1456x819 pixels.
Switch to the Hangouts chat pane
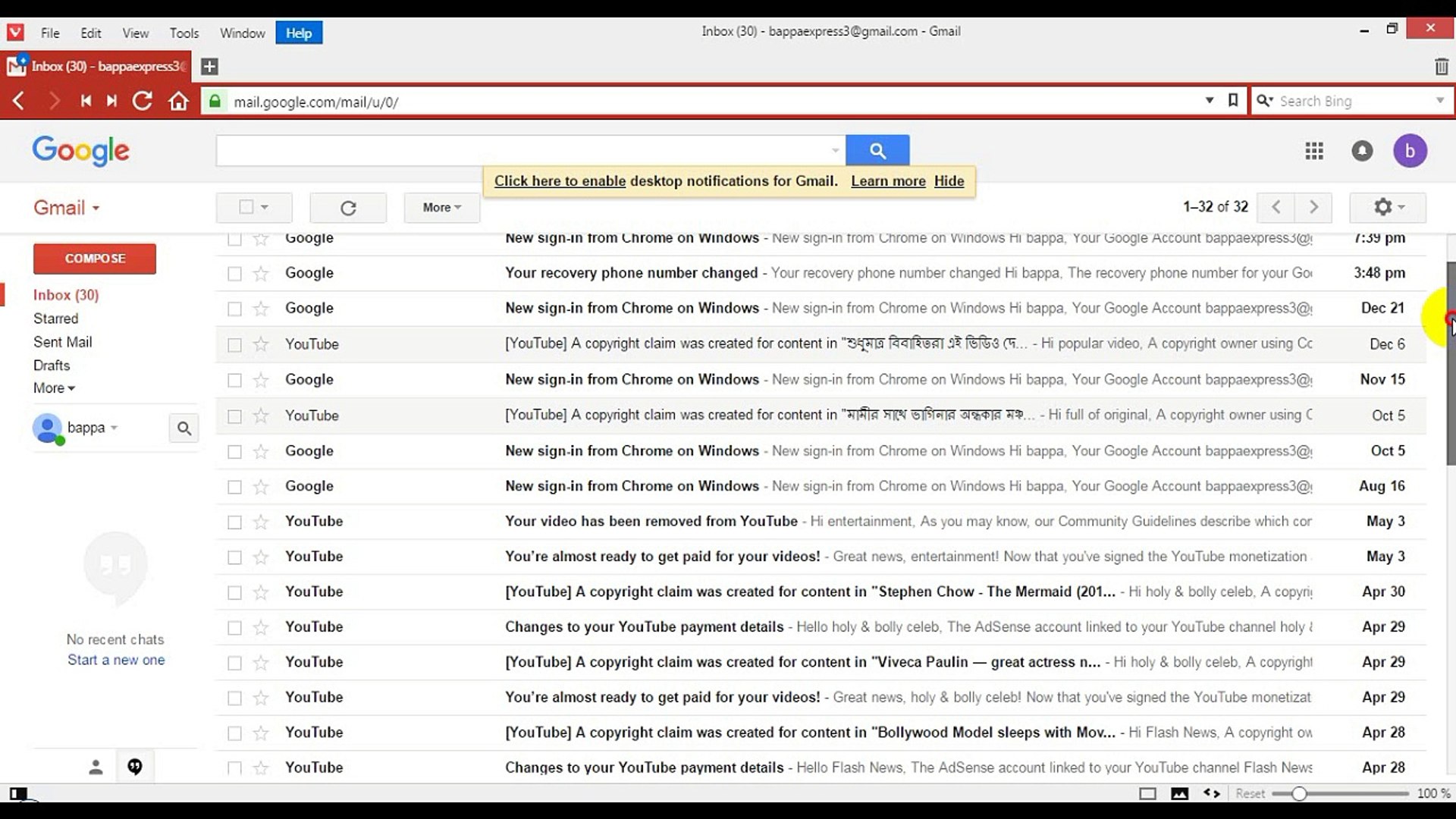pyautogui.click(x=136, y=766)
